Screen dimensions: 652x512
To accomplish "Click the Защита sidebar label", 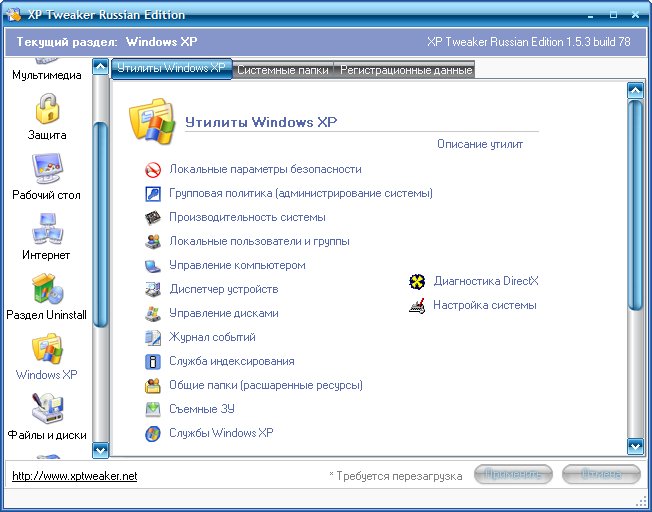I will (47, 135).
